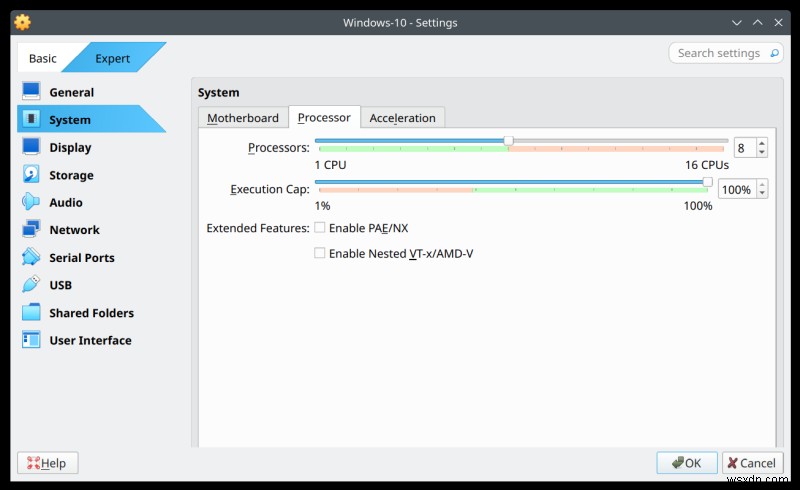The width and height of the screenshot is (800, 490).
Task: Click the Processors label
Action: click(279, 148)
